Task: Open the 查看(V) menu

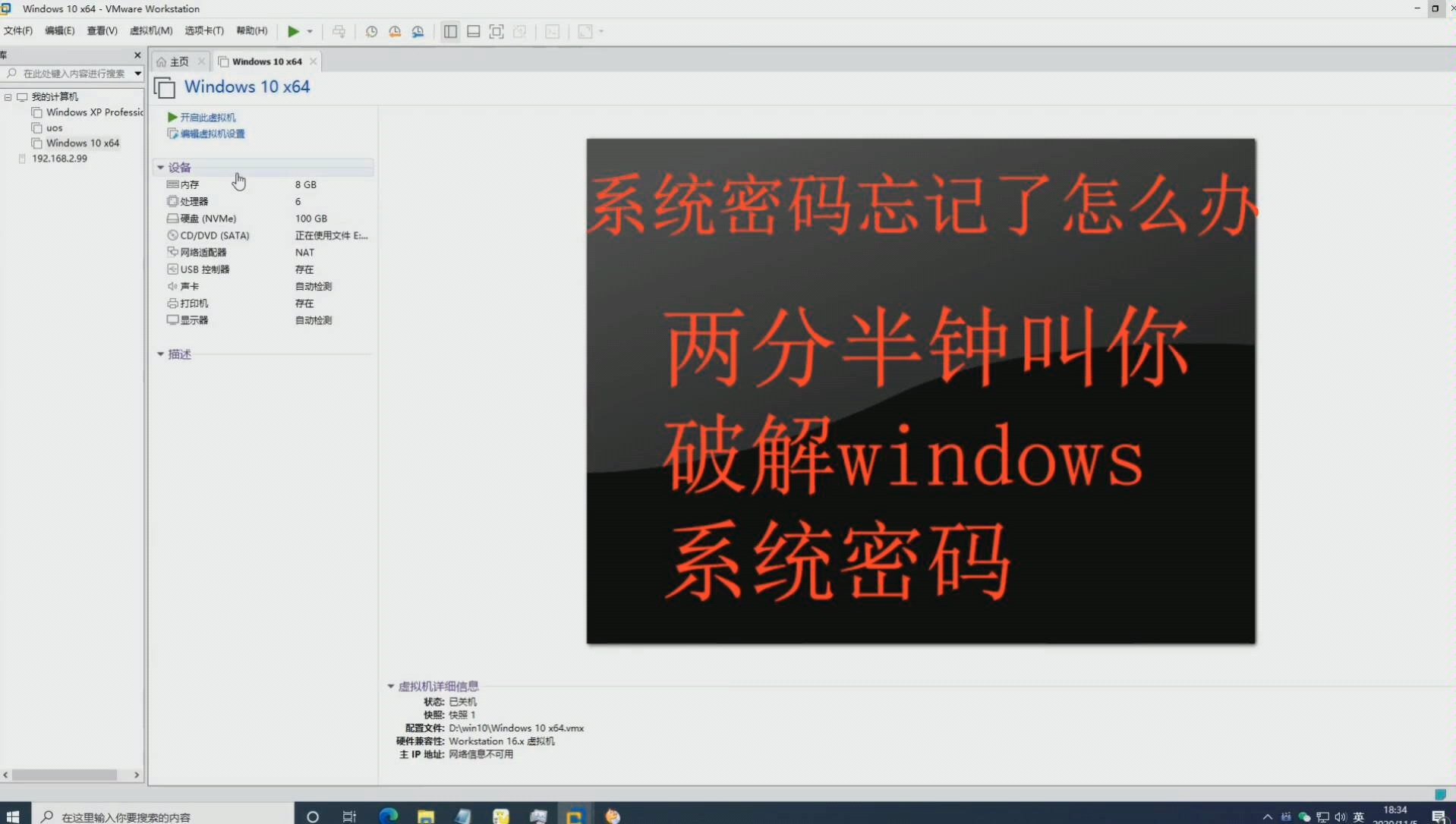Action: pyautogui.click(x=102, y=30)
